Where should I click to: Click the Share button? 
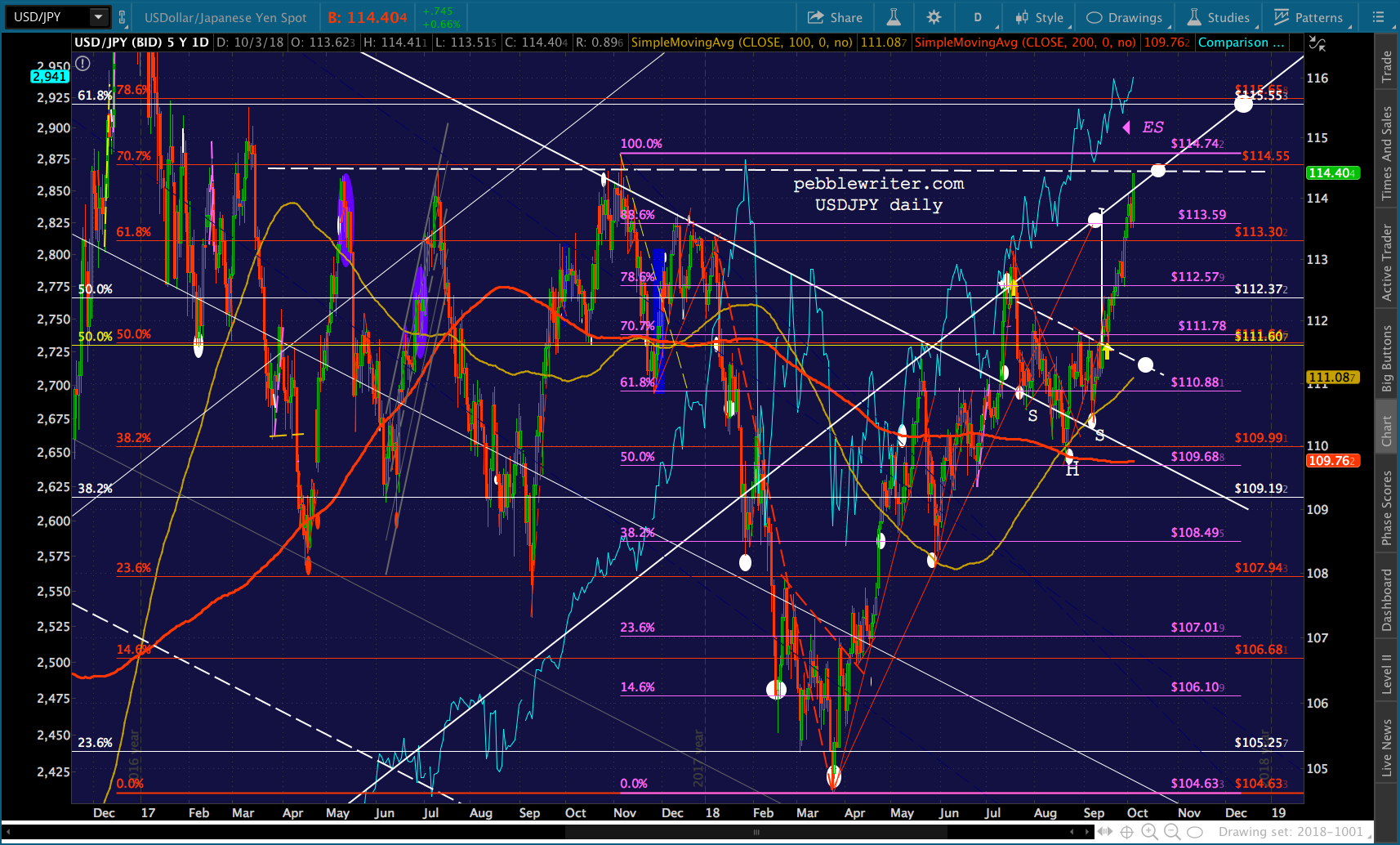tap(835, 17)
